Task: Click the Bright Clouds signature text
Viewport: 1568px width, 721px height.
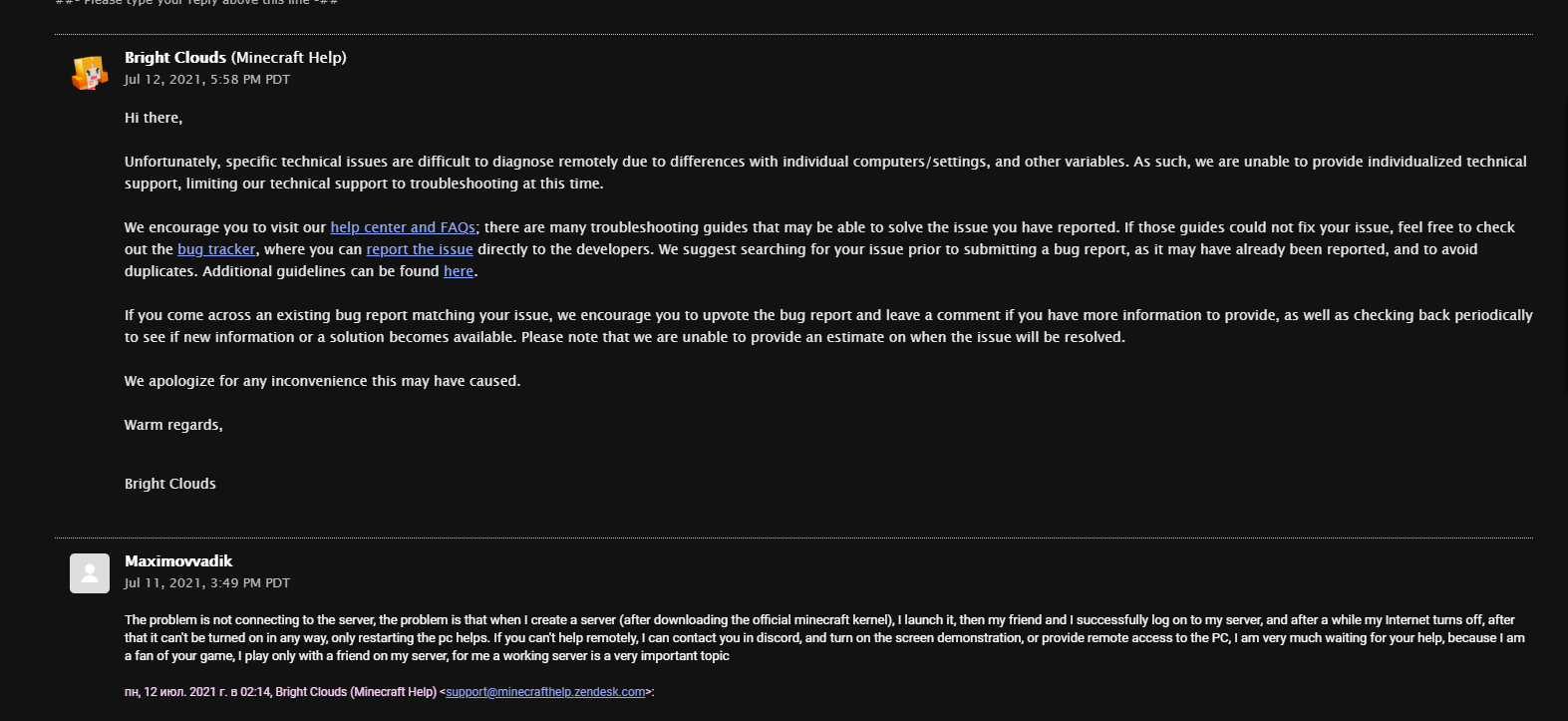Action: coord(170,484)
